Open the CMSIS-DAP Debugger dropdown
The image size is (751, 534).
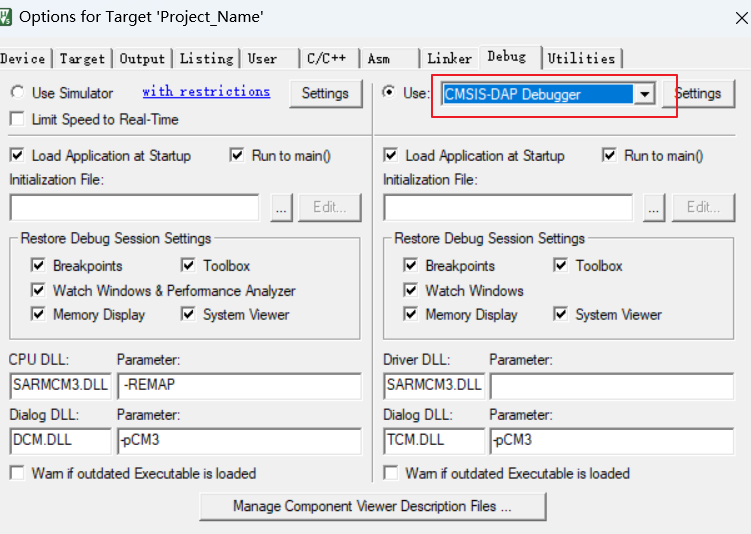(645, 94)
